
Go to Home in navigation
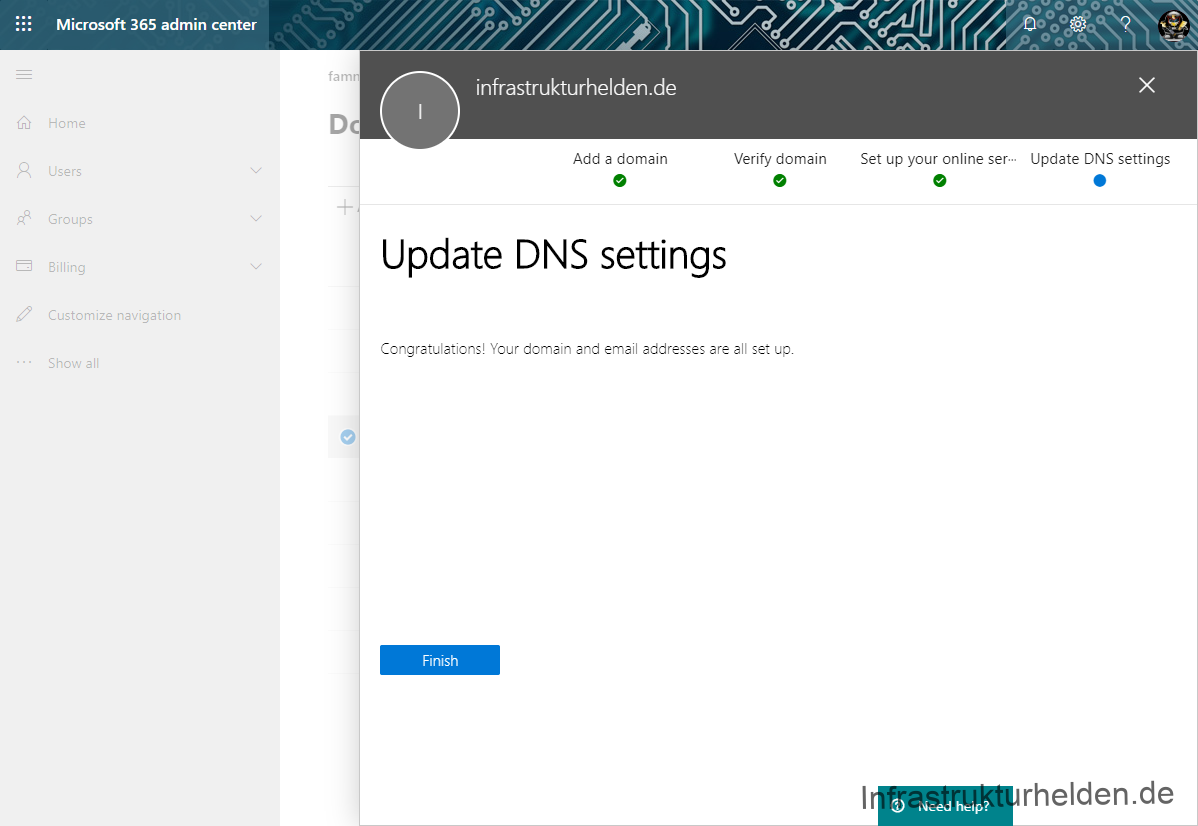point(66,123)
